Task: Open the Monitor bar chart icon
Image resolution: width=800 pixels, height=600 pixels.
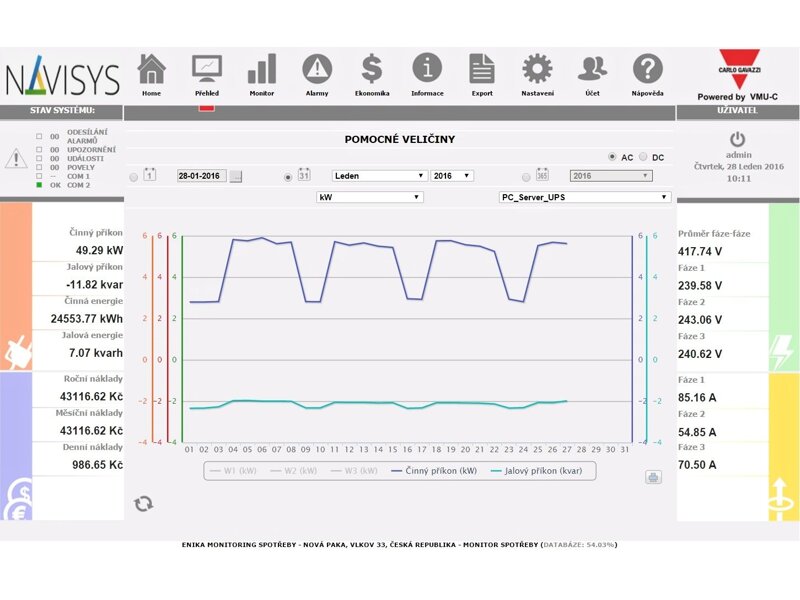Action: pyautogui.click(x=262, y=69)
